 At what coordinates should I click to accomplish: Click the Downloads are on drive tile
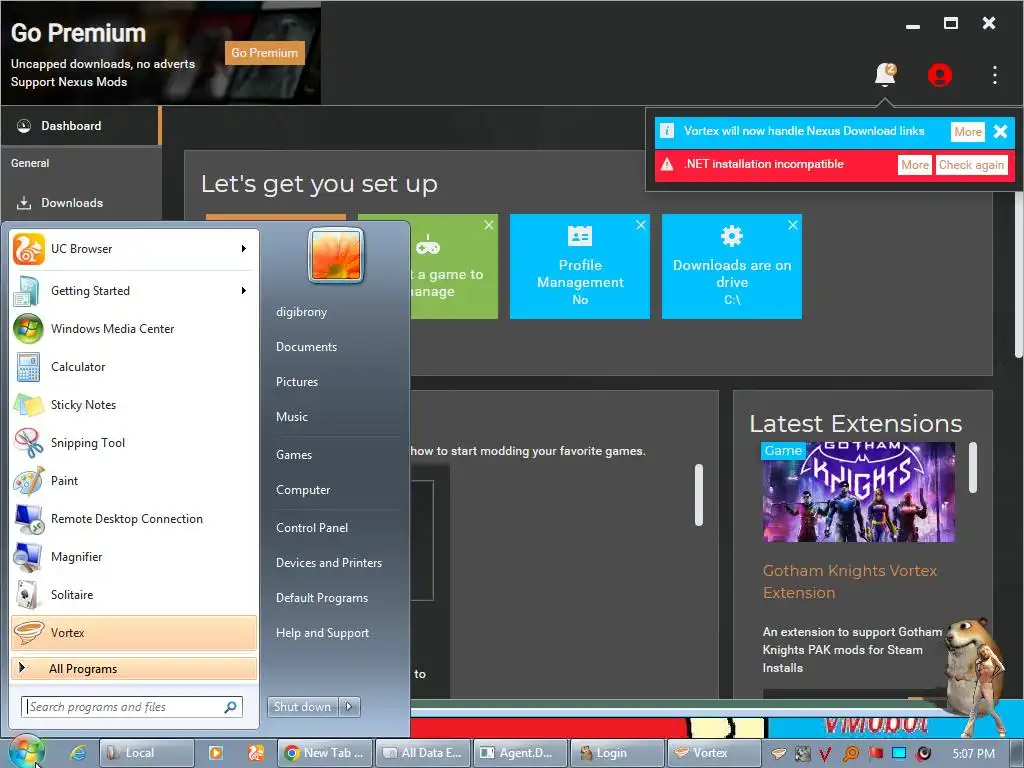coord(731,266)
